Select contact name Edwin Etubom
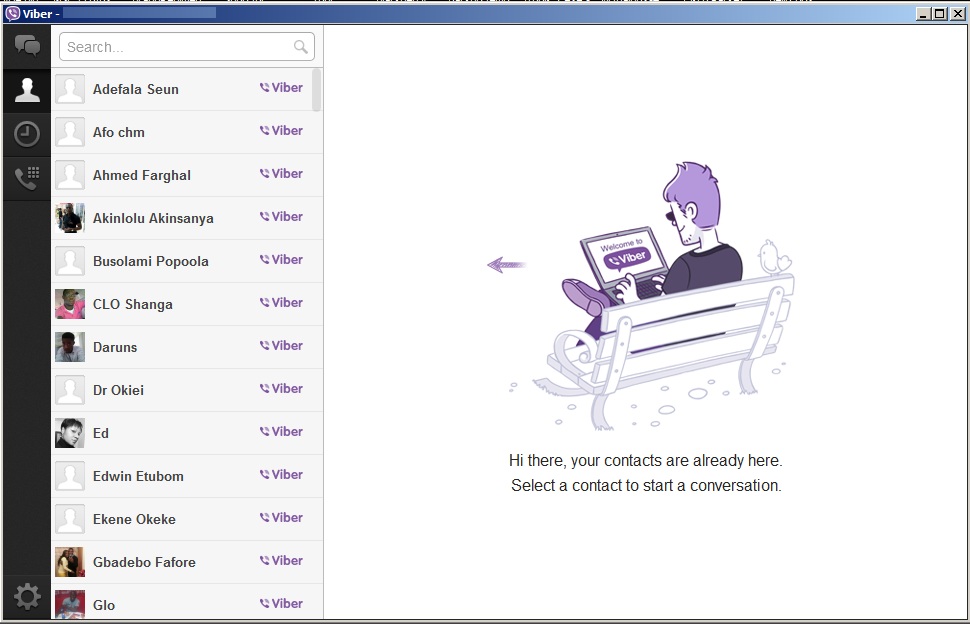This screenshot has height=624, width=970. pos(138,476)
